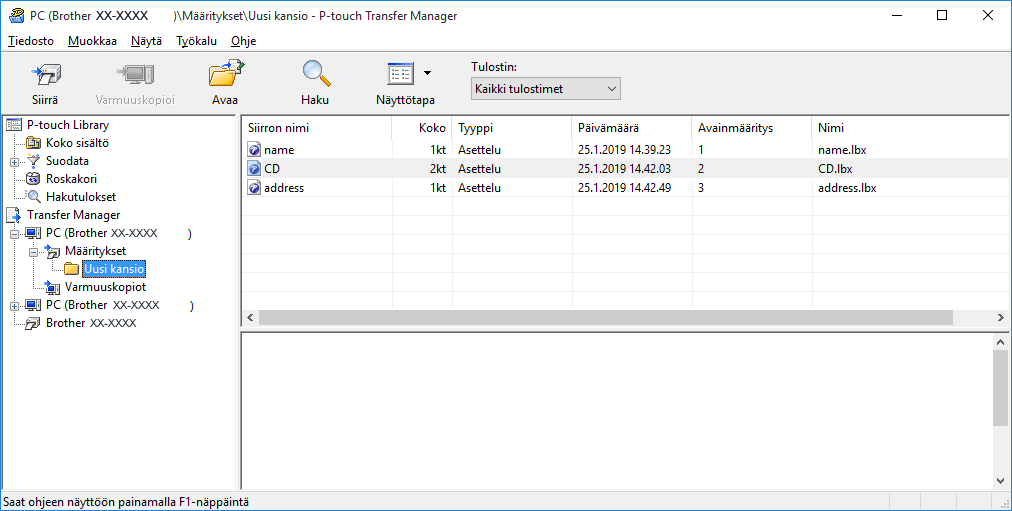
Task: Click key assignment value 3
Action: click(x=701, y=188)
